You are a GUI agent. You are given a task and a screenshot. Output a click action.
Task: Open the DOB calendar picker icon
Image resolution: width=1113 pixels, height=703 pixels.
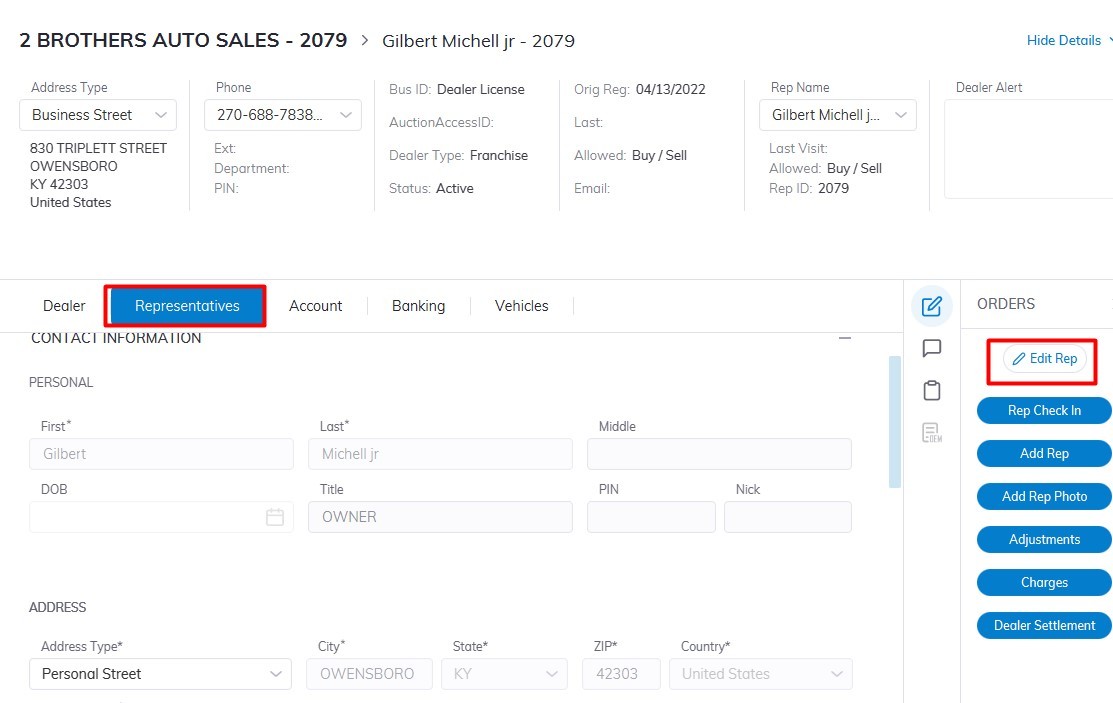coord(275,517)
